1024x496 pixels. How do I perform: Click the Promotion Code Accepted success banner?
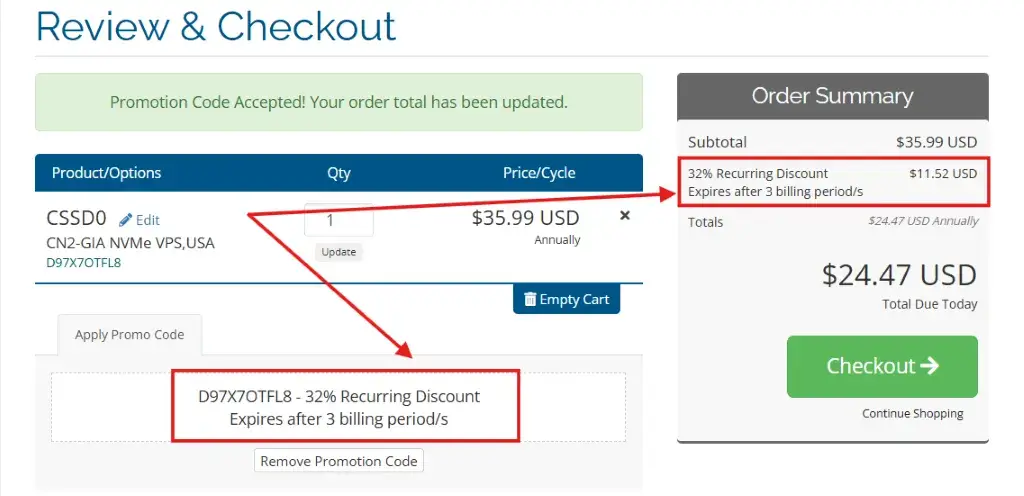(339, 102)
